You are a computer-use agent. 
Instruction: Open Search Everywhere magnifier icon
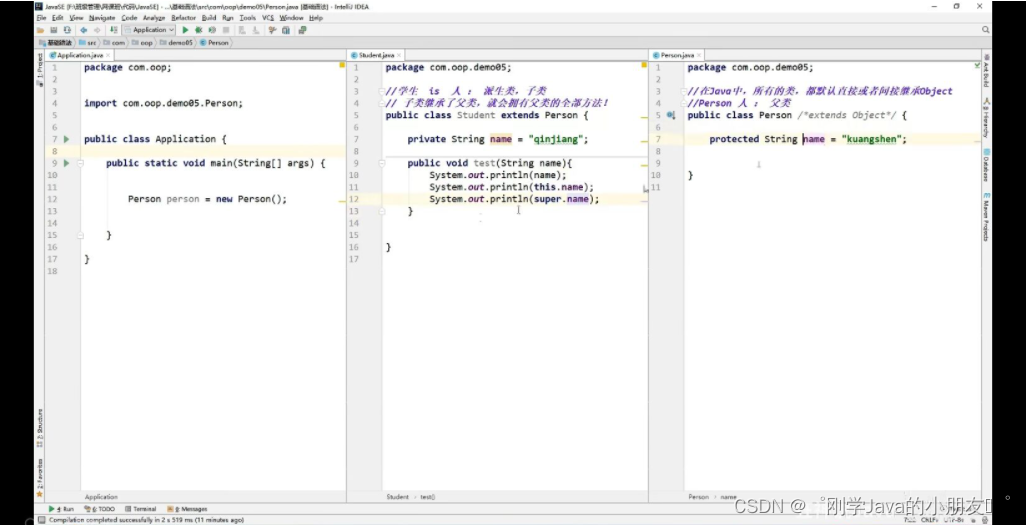tap(985, 30)
